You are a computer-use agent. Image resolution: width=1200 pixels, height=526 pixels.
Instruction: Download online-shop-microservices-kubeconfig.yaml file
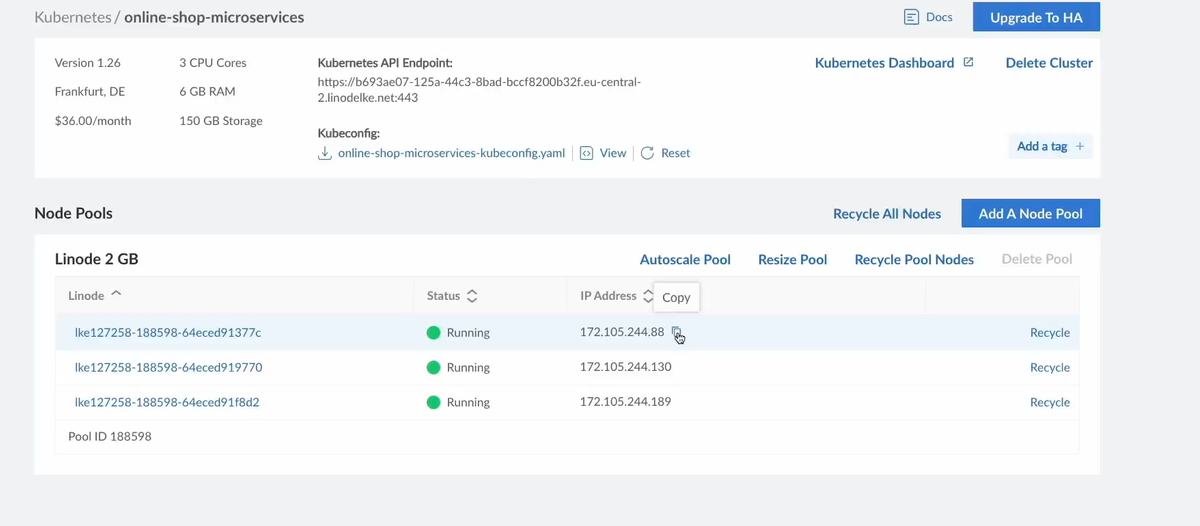[x=451, y=153]
